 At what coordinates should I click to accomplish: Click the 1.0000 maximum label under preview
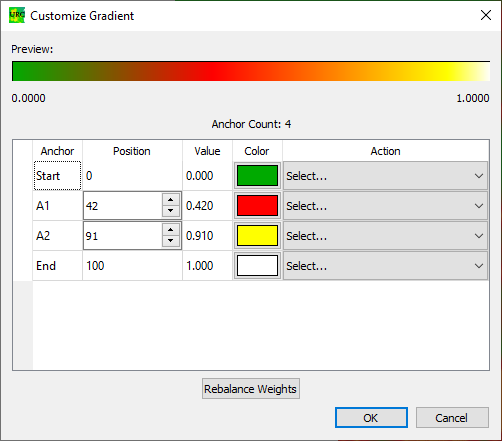473,98
